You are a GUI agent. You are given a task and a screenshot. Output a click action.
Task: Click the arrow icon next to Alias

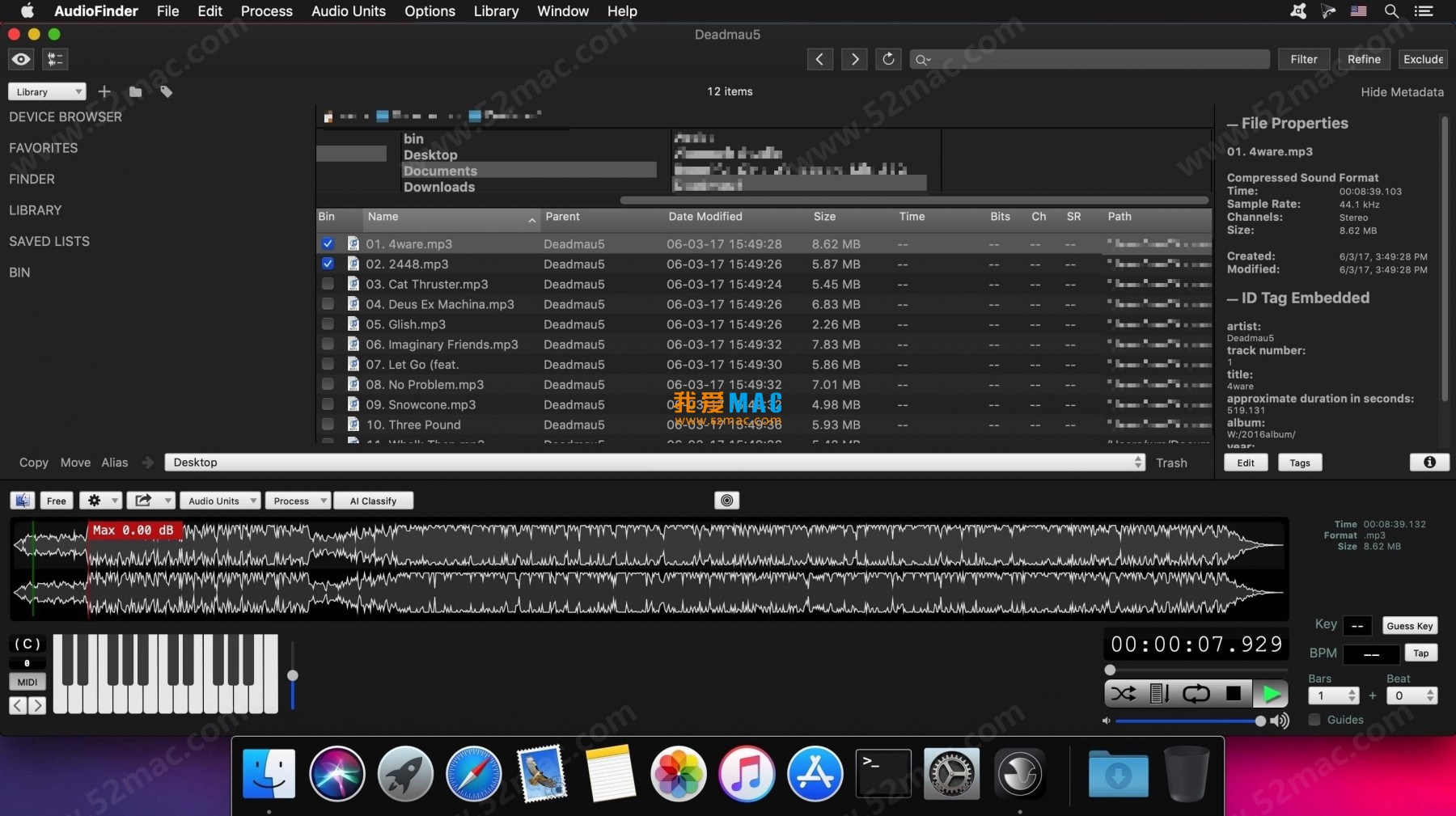tap(147, 463)
